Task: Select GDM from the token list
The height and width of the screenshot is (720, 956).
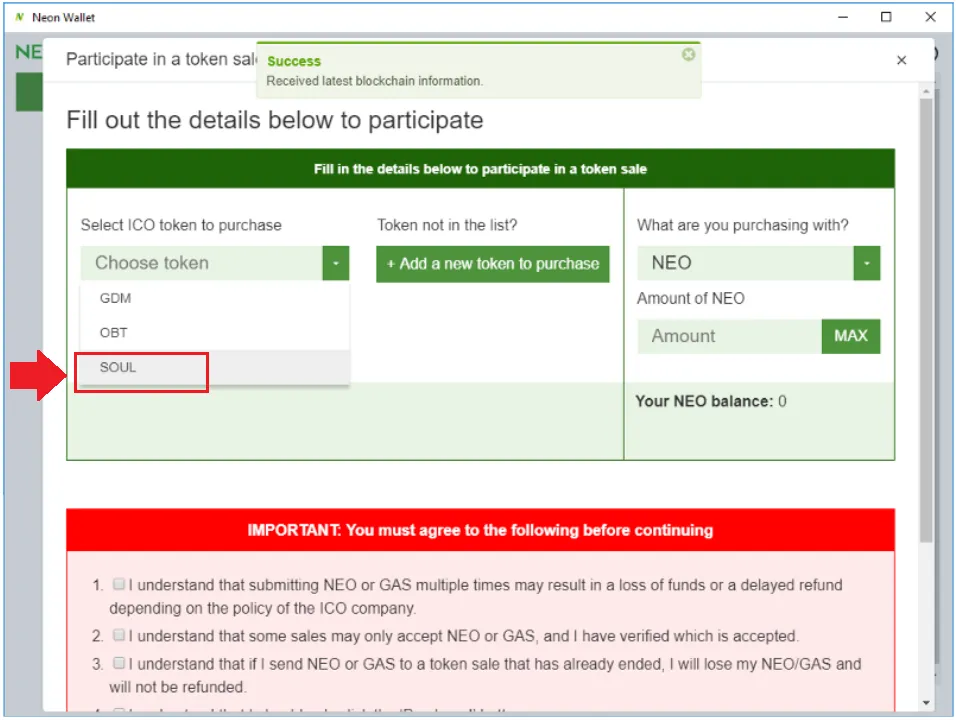Action: coord(215,298)
